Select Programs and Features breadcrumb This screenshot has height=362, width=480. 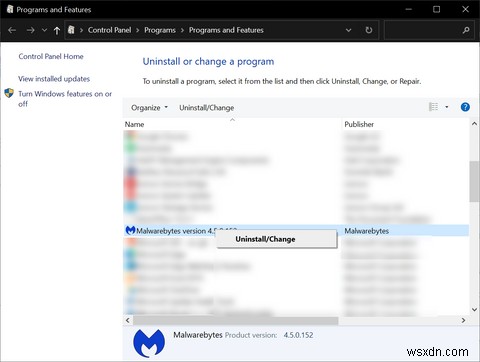pos(226,30)
